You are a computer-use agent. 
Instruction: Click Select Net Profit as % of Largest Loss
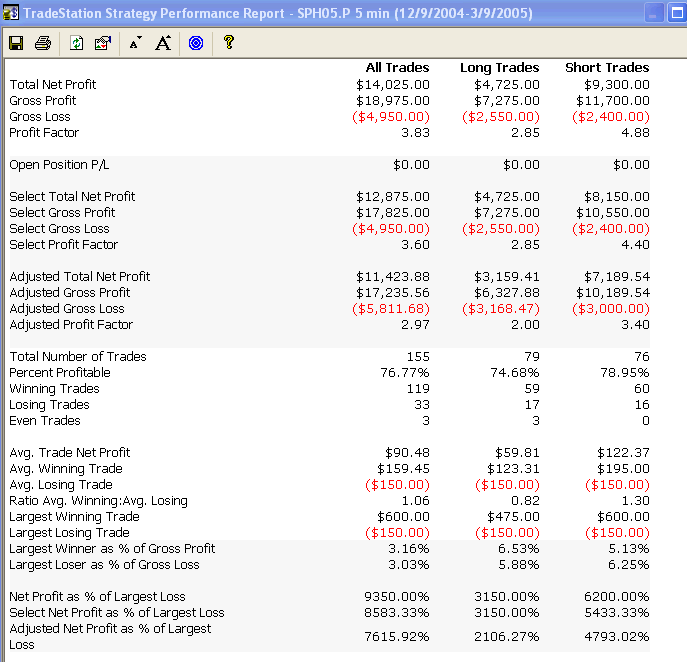point(117,612)
